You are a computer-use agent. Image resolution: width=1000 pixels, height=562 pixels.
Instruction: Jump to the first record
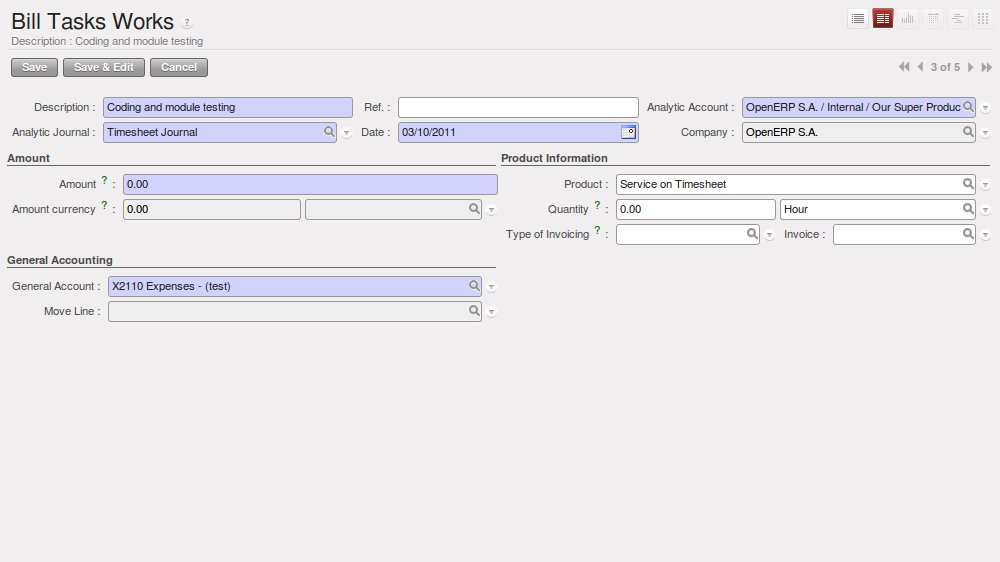[x=904, y=67]
